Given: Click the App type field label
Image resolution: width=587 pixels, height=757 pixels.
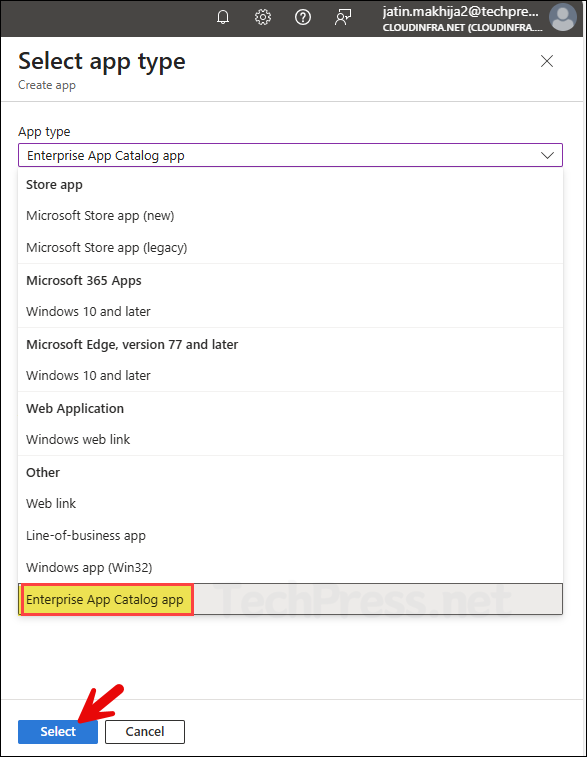Looking at the screenshot, I should 44,131.
